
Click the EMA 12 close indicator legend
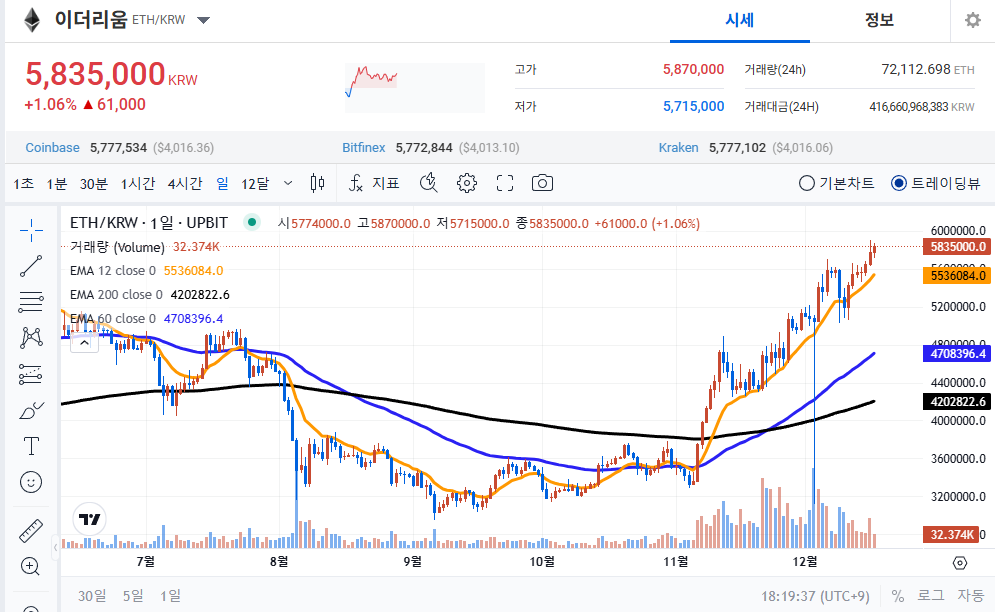click(147, 270)
